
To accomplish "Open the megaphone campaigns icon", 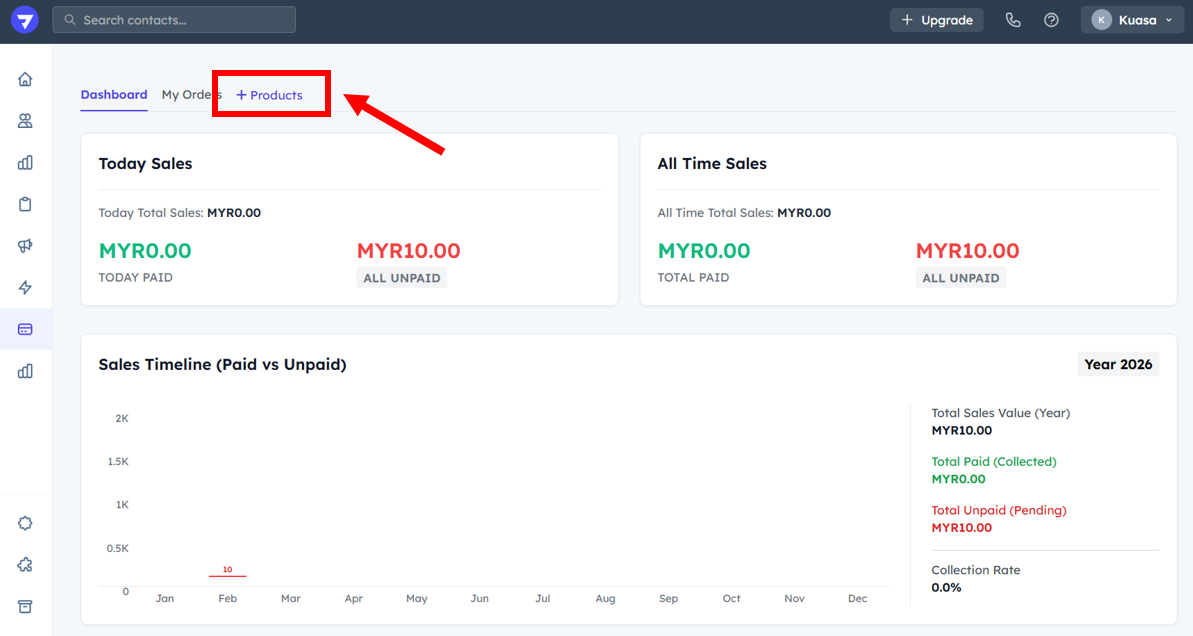I will [25, 246].
